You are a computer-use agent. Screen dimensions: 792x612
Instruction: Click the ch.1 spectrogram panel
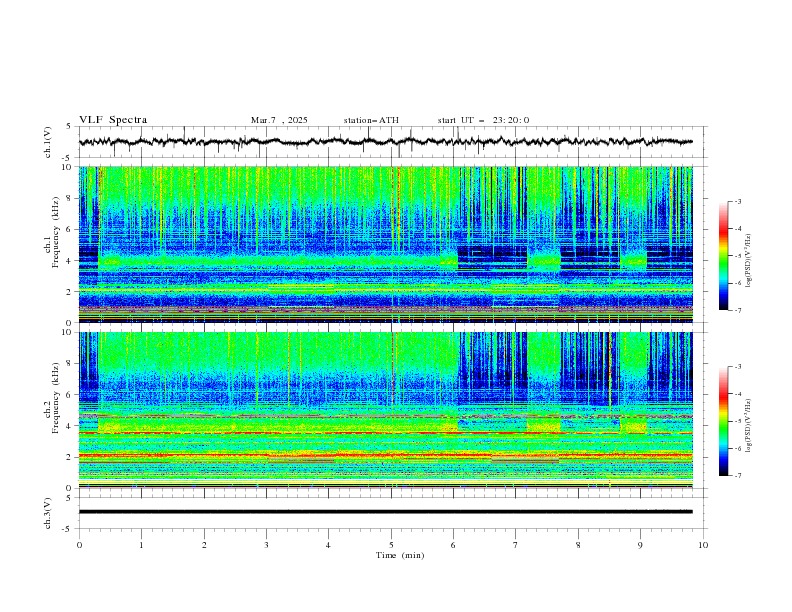385,244
